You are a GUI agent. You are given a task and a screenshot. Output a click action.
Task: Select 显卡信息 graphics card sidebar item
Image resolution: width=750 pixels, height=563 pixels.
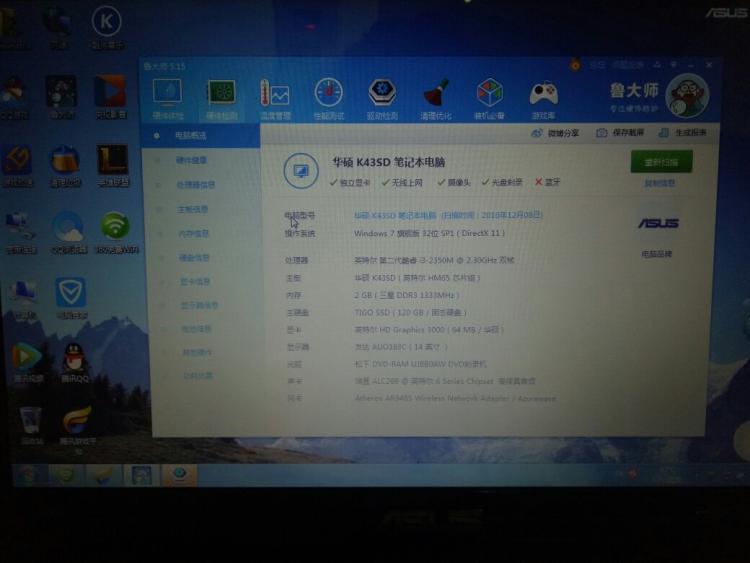(195, 282)
